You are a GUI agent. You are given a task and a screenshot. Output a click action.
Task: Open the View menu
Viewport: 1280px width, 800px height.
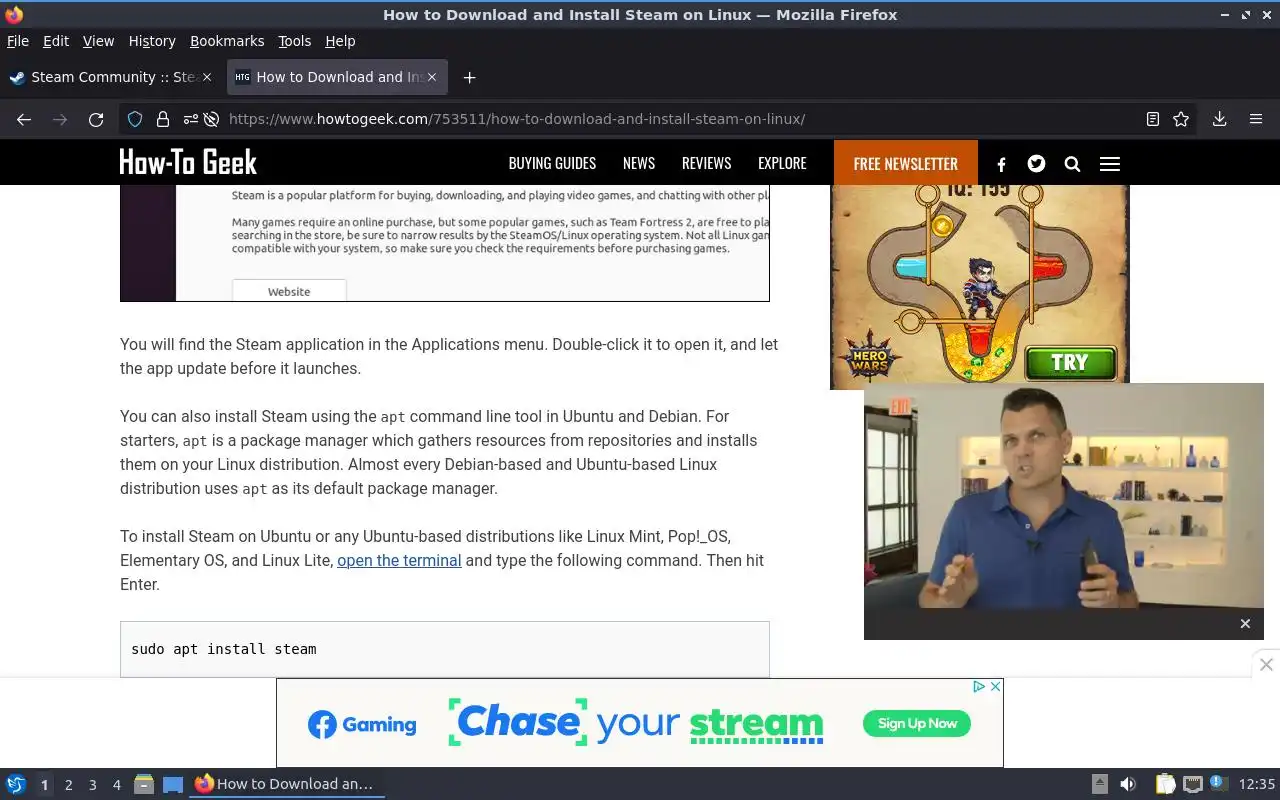coord(98,41)
